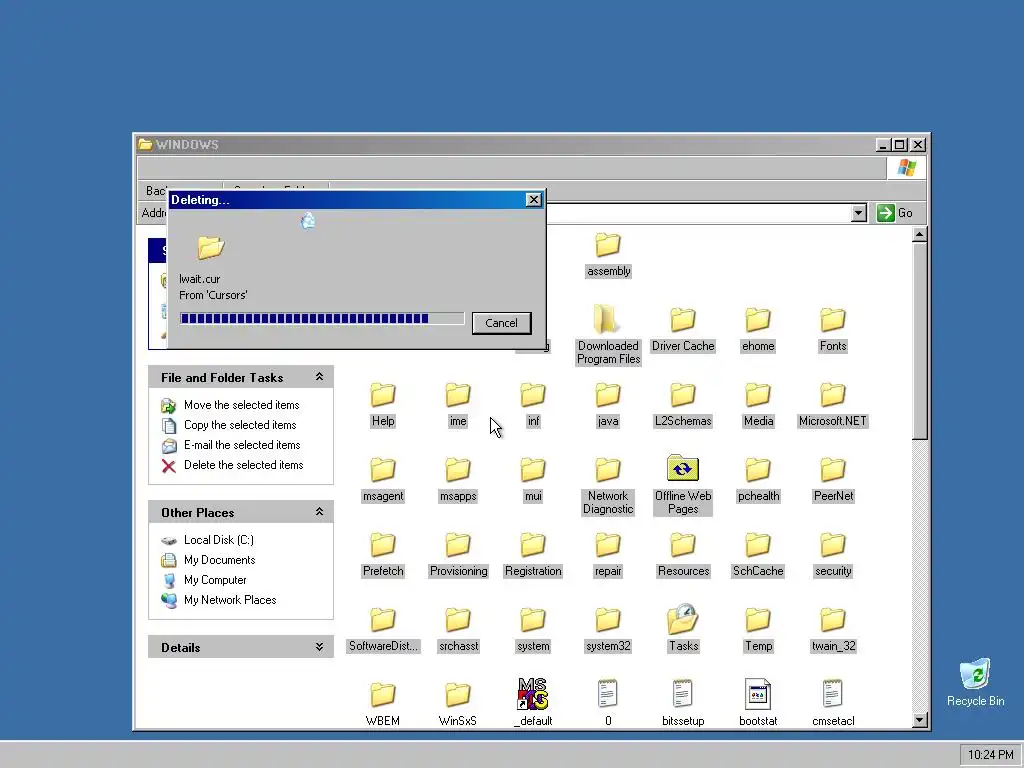Select the srchasst folder
Image resolution: width=1024 pixels, height=768 pixels.
(458, 630)
